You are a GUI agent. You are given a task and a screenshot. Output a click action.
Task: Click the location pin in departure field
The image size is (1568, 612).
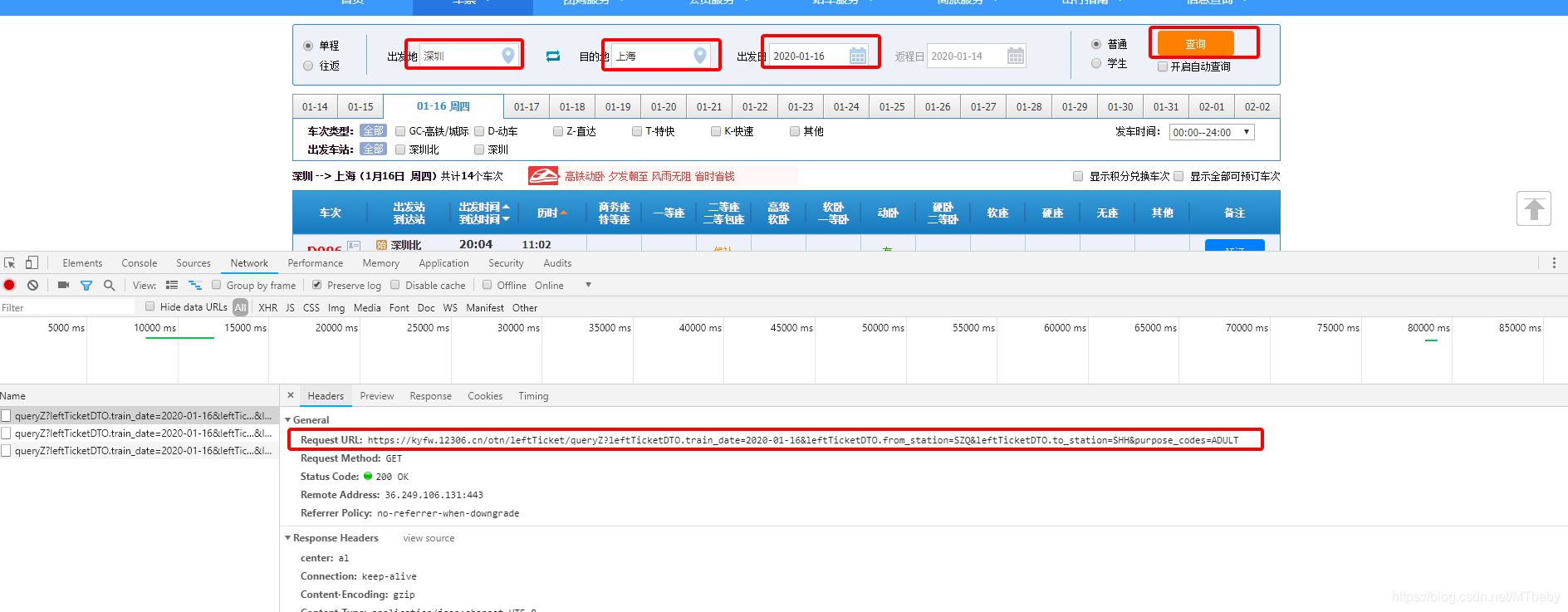point(508,56)
